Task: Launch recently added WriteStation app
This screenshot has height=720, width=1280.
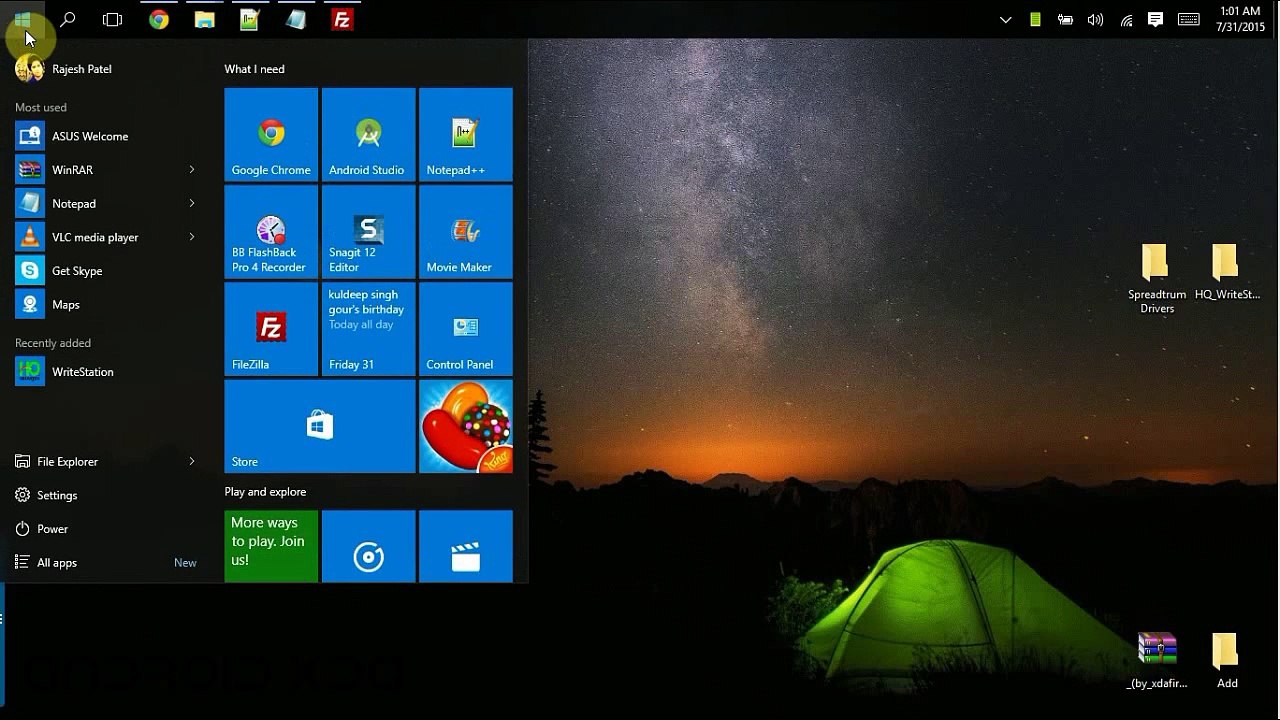Action: click(105, 372)
